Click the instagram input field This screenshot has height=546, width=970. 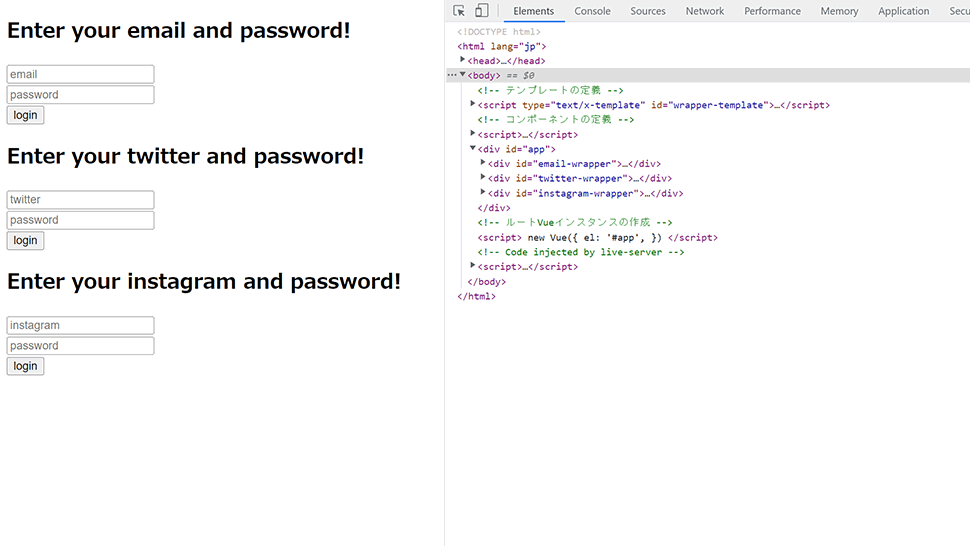click(80, 325)
